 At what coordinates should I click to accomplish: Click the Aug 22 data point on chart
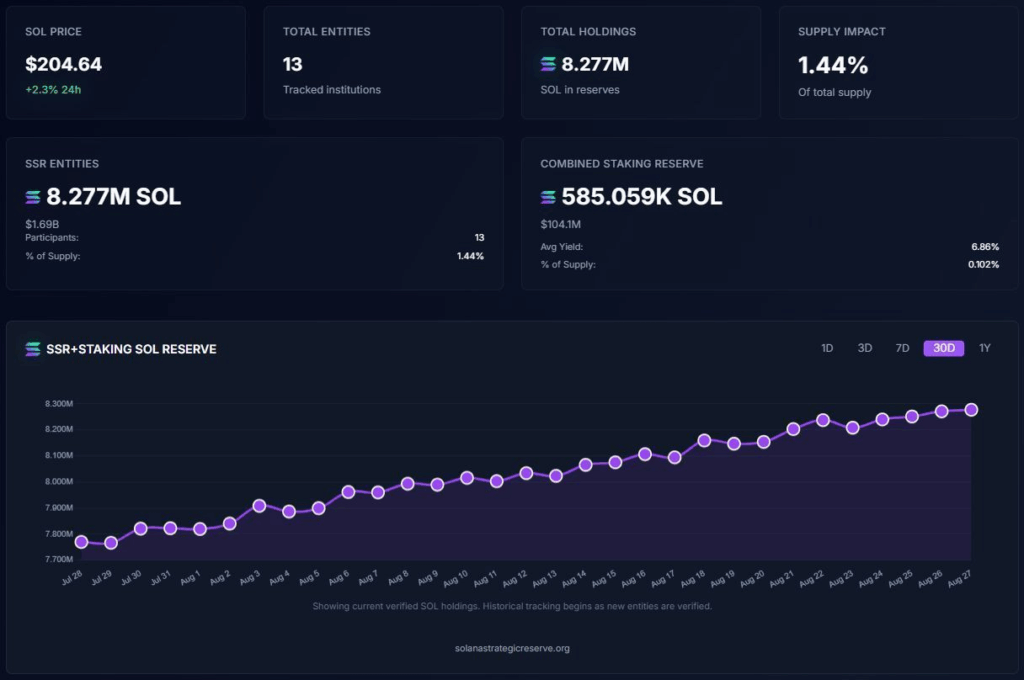[823, 420]
